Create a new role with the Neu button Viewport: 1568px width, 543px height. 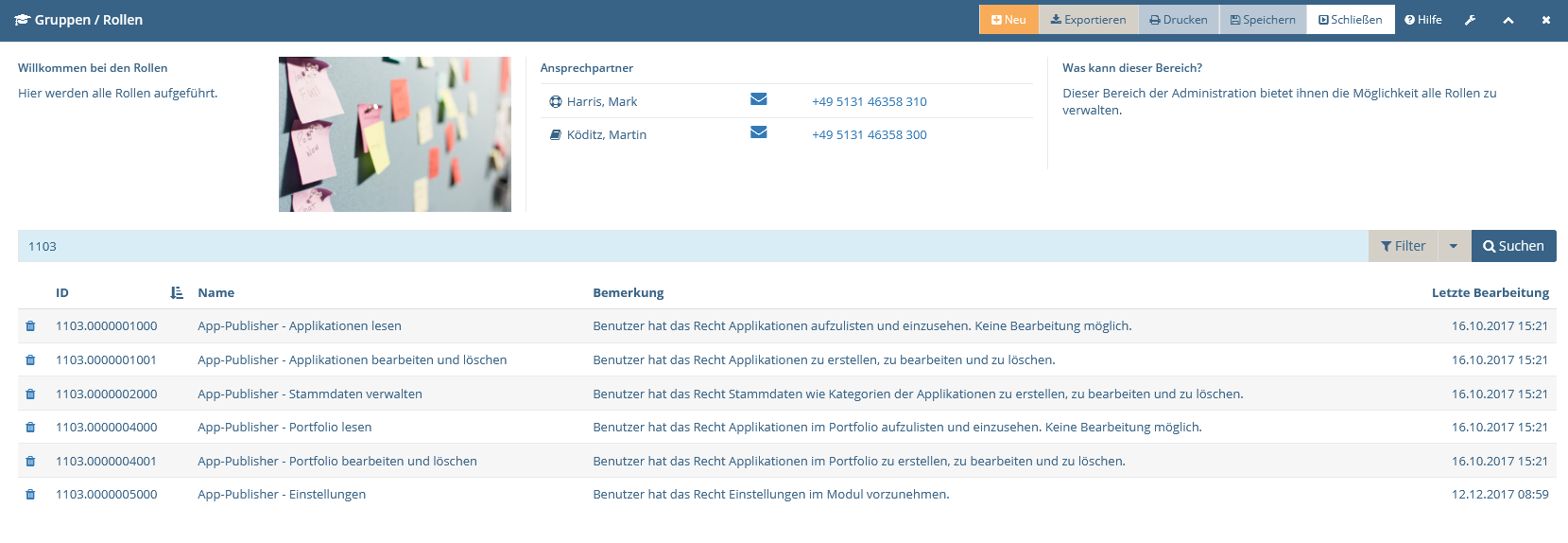(x=1008, y=20)
